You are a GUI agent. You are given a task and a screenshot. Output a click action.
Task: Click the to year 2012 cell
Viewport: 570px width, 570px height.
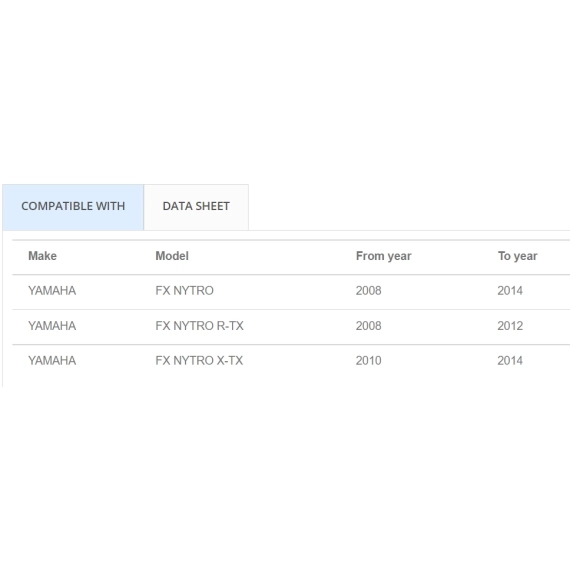510,326
